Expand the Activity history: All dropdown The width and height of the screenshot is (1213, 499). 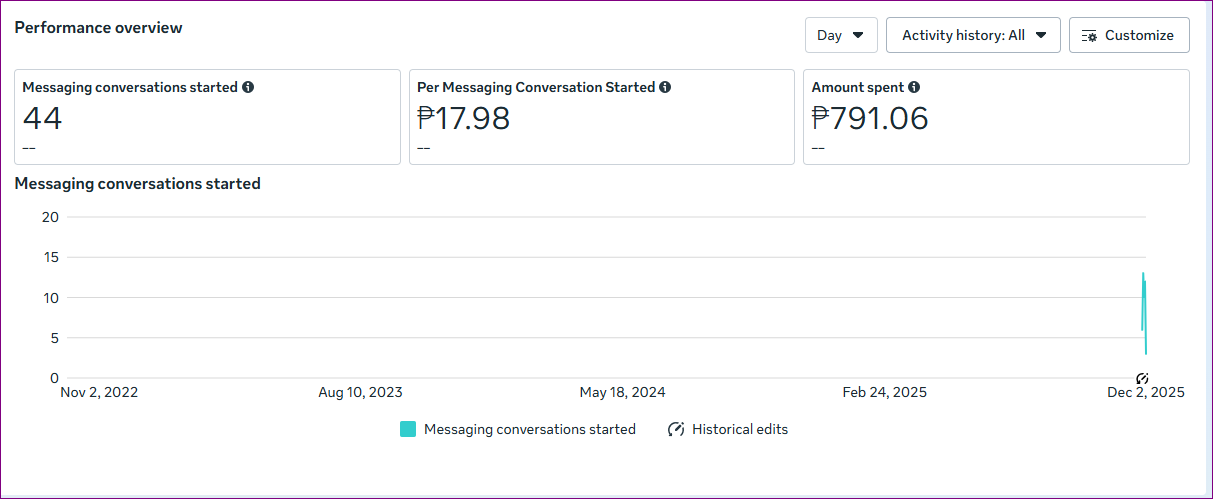point(973,35)
